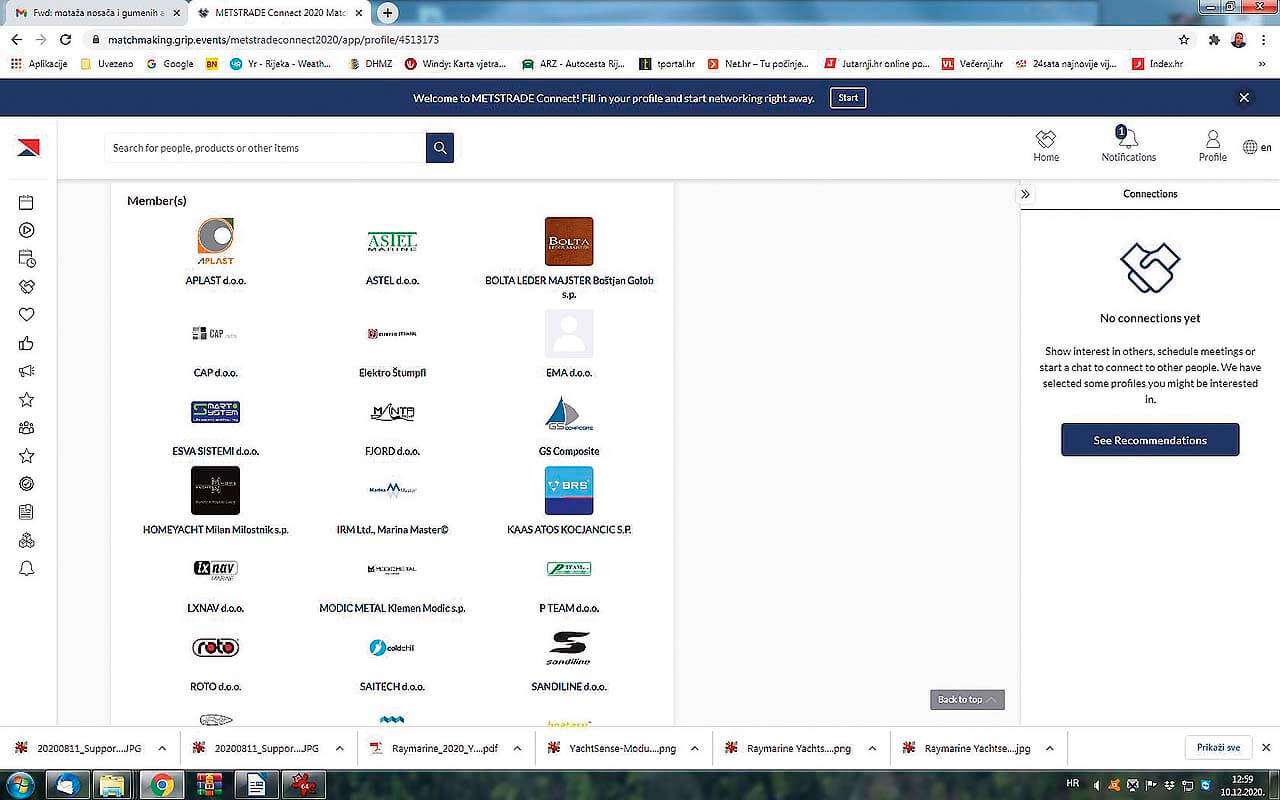This screenshot has width=1280, height=800.
Task: Open HOMEYACHT Milan Milostnik s.p. logo
Action: (x=216, y=490)
